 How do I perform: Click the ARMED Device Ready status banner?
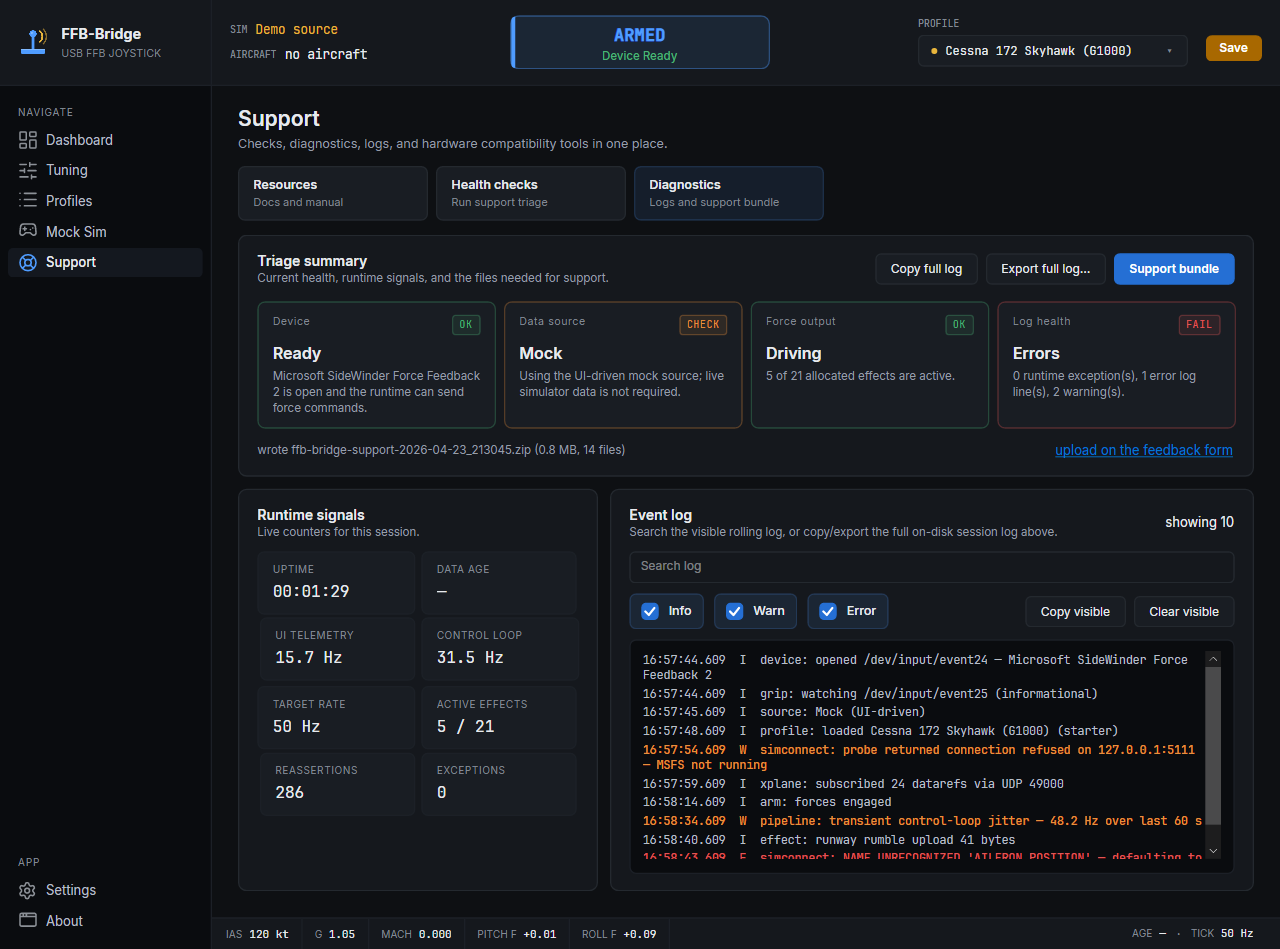click(640, 42)
